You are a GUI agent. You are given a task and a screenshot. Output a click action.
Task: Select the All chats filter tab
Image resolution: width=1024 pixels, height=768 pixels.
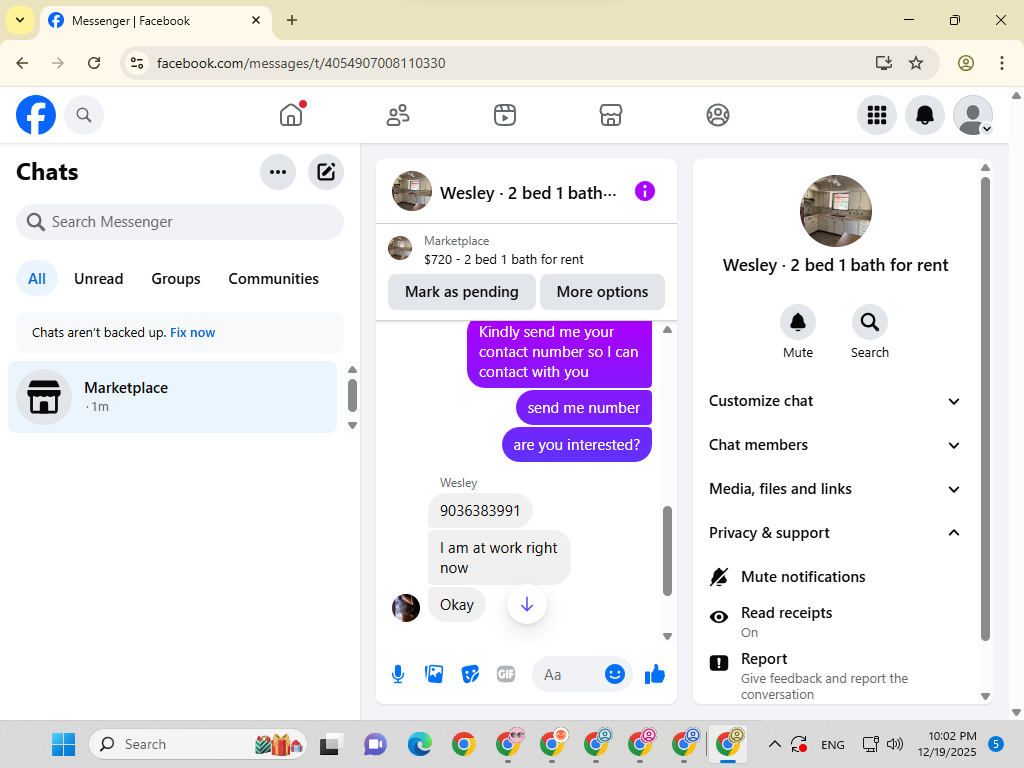pyautogui.click(x=37, y=279)
